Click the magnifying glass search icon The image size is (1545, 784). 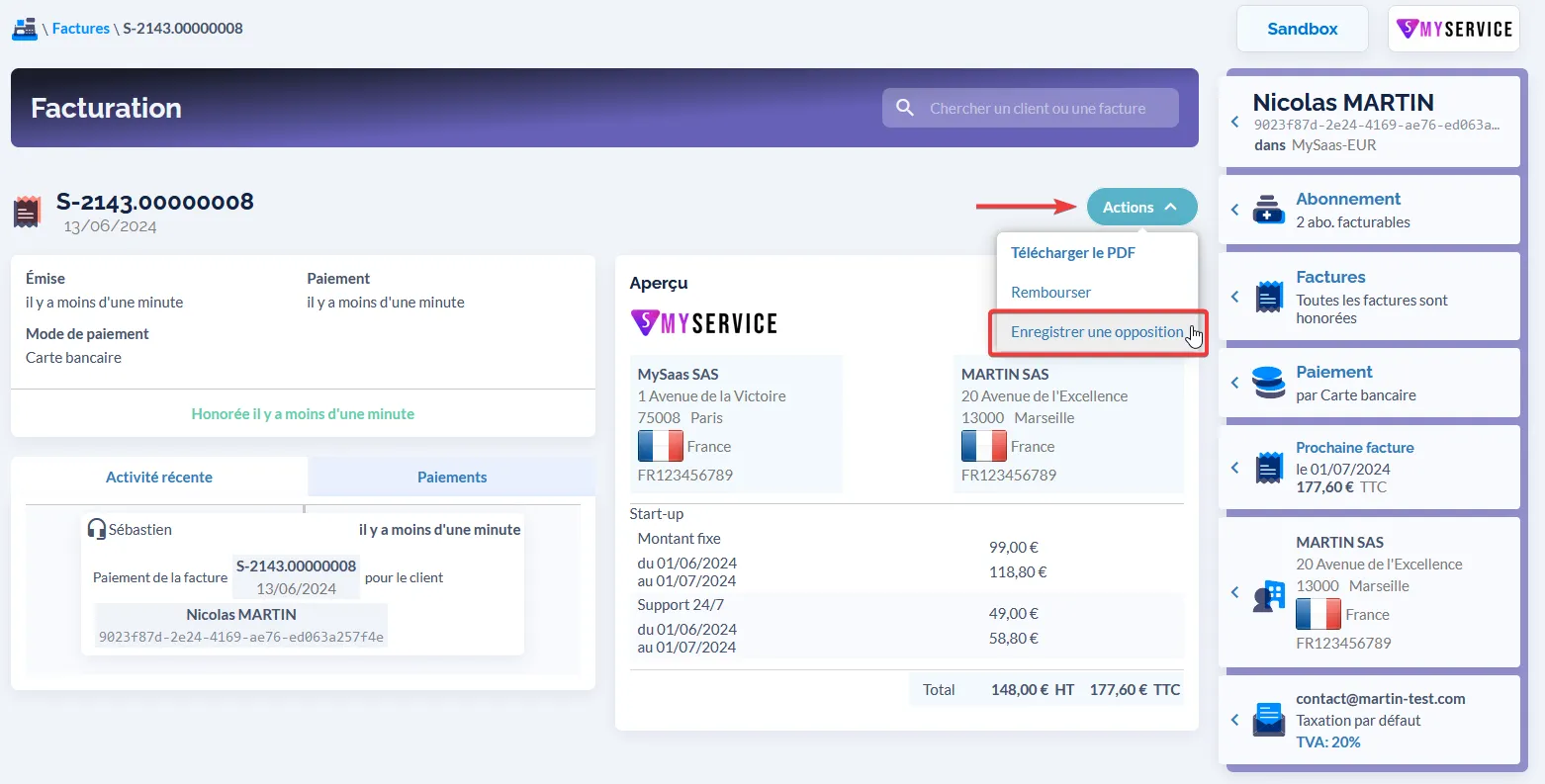(905, 108)
